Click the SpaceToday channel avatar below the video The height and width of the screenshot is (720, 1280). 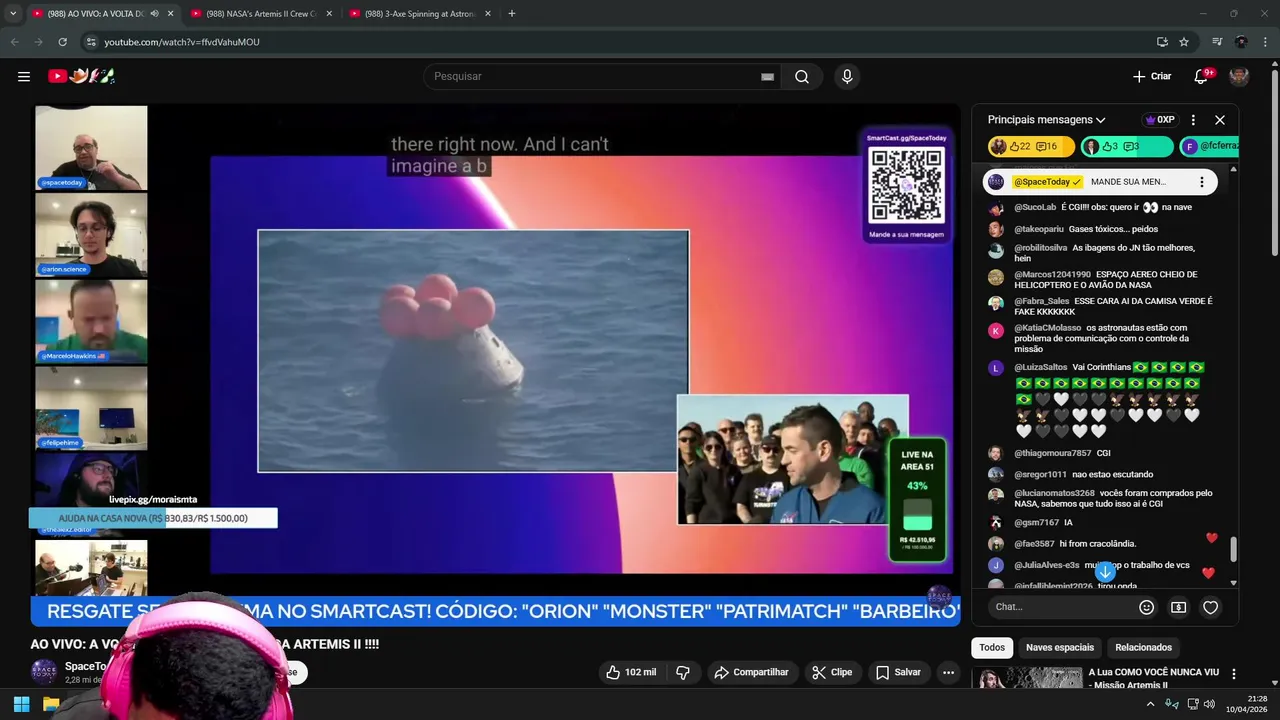pos(44,672)
